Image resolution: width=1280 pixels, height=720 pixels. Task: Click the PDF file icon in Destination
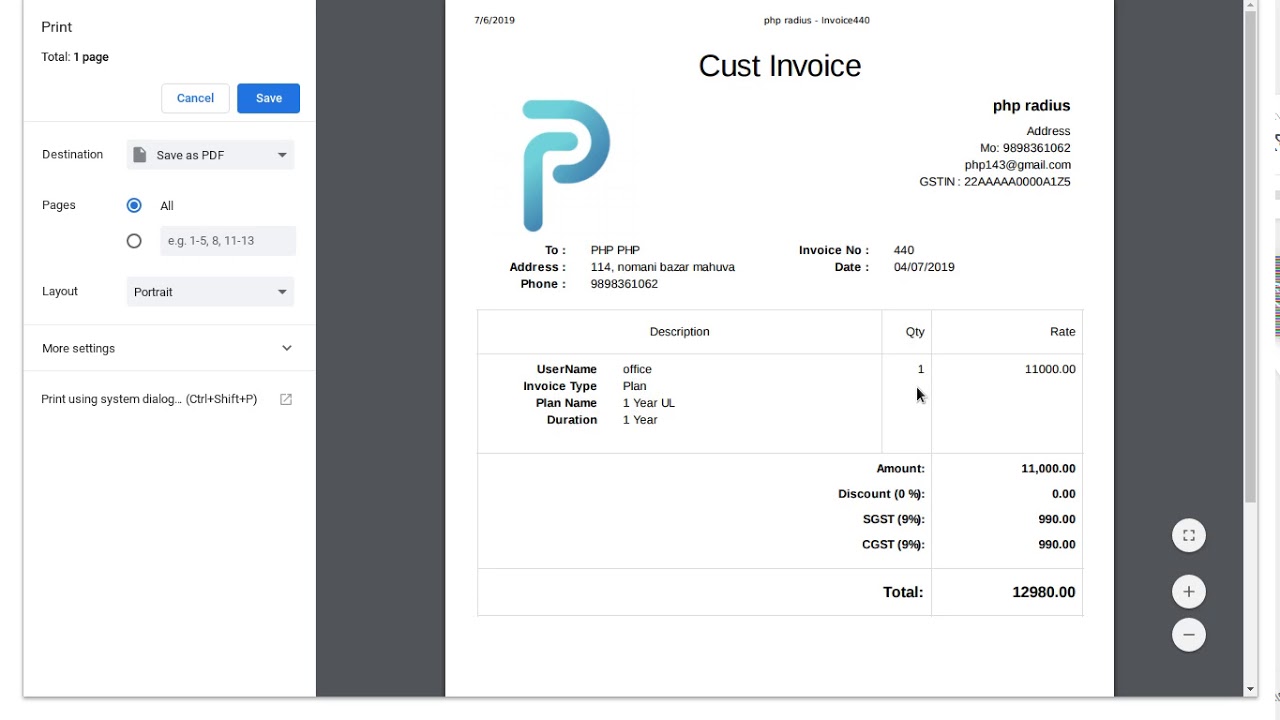(140, 155)
